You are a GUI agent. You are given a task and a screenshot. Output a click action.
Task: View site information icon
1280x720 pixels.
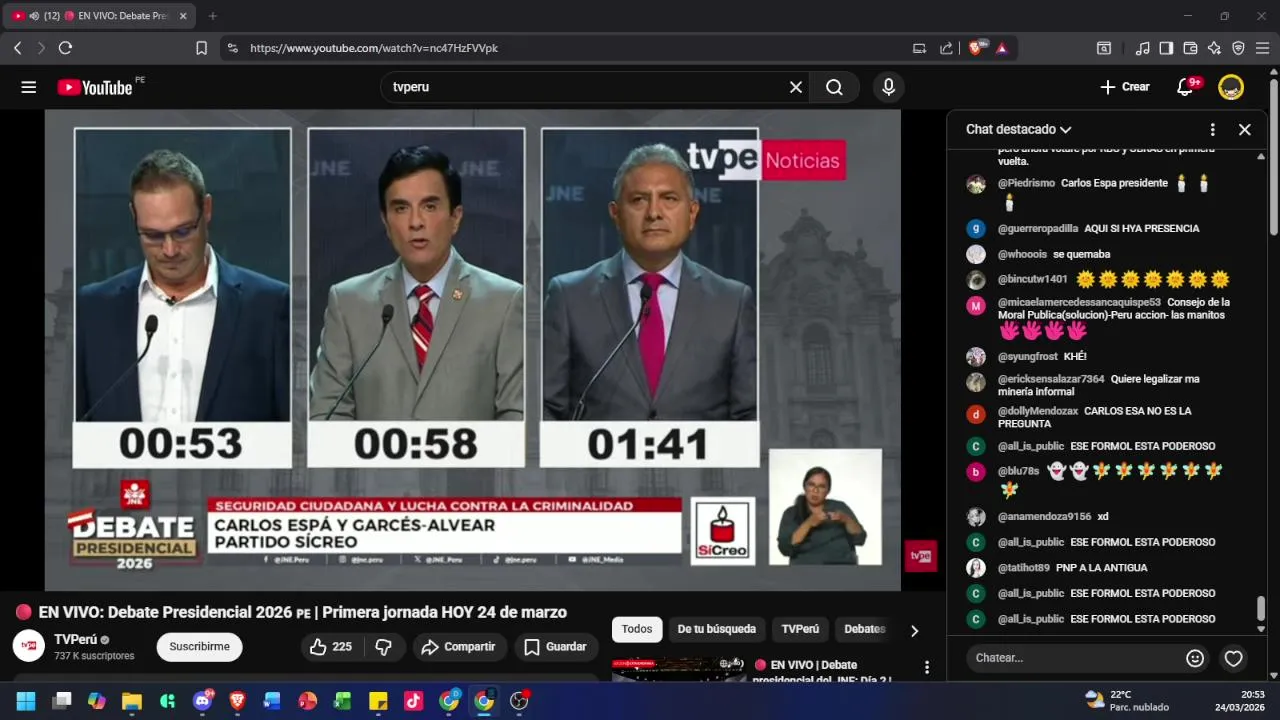232,48
